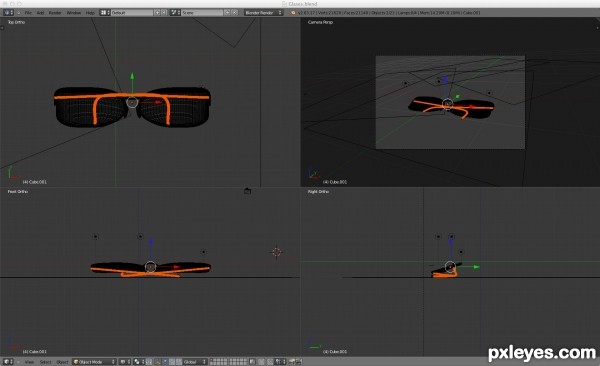Open the Help menu in header

(x=90, y=13)
